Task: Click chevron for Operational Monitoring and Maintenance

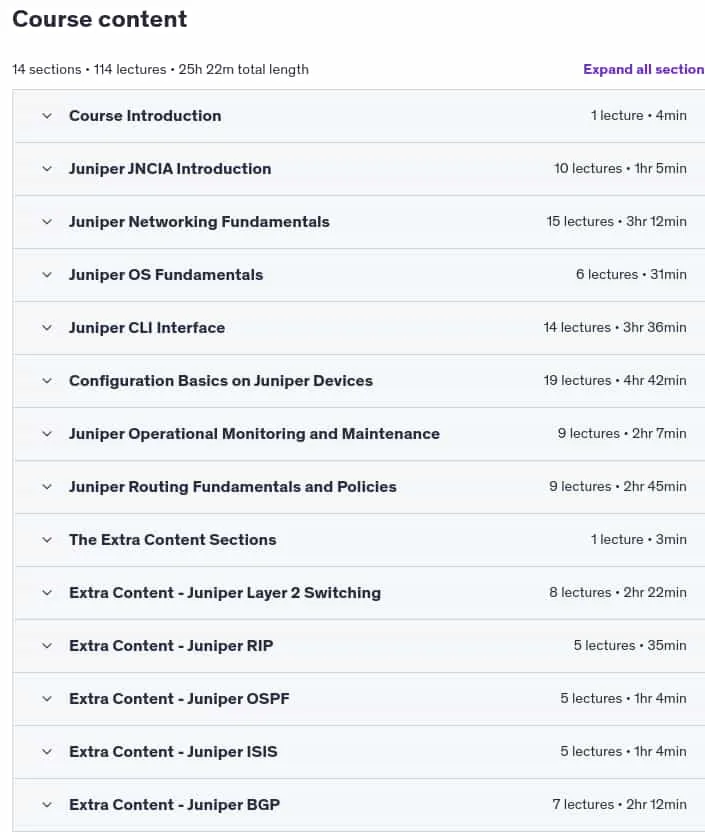Action: tap(47, 434)
